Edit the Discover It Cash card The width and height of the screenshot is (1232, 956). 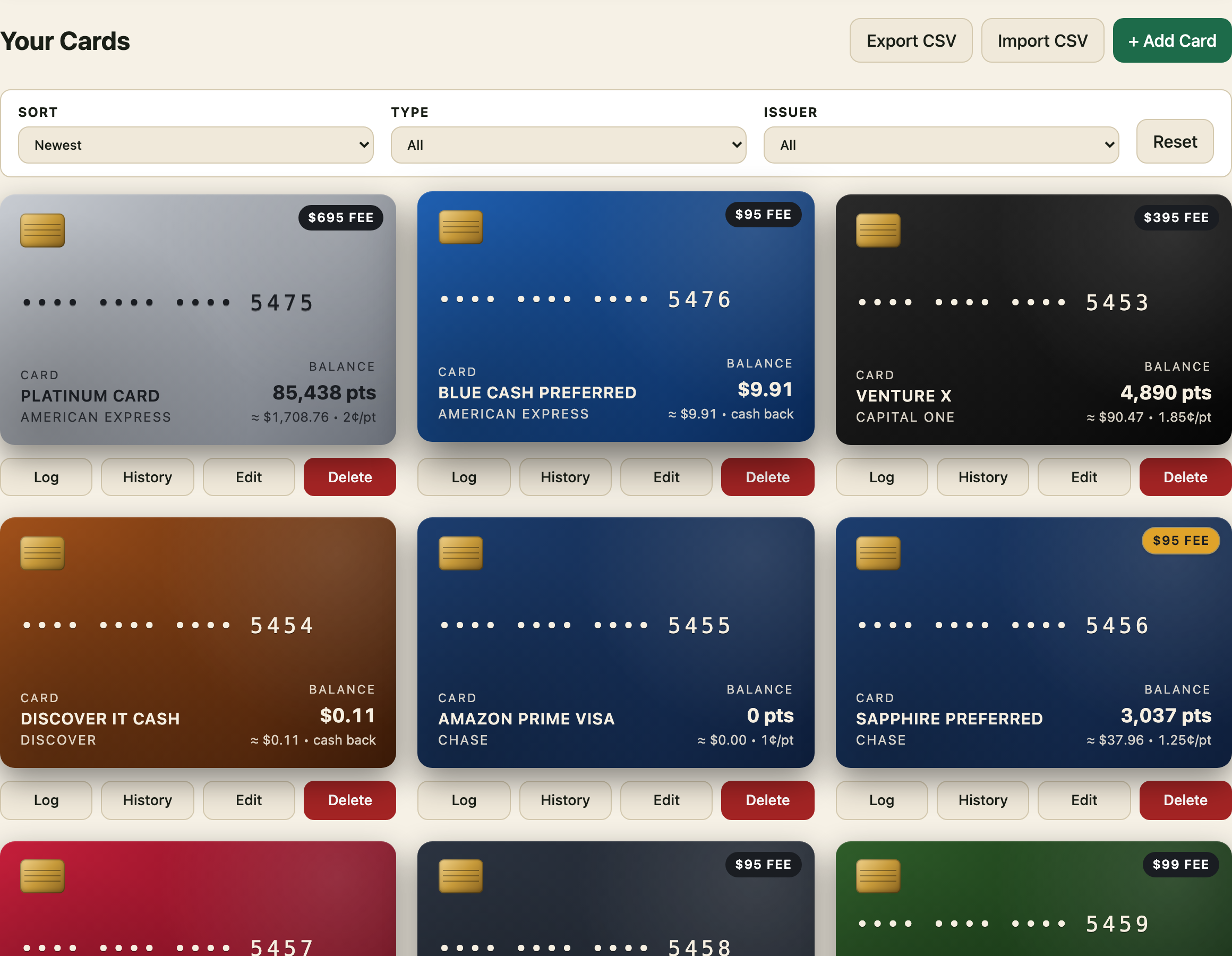point(249,800)
